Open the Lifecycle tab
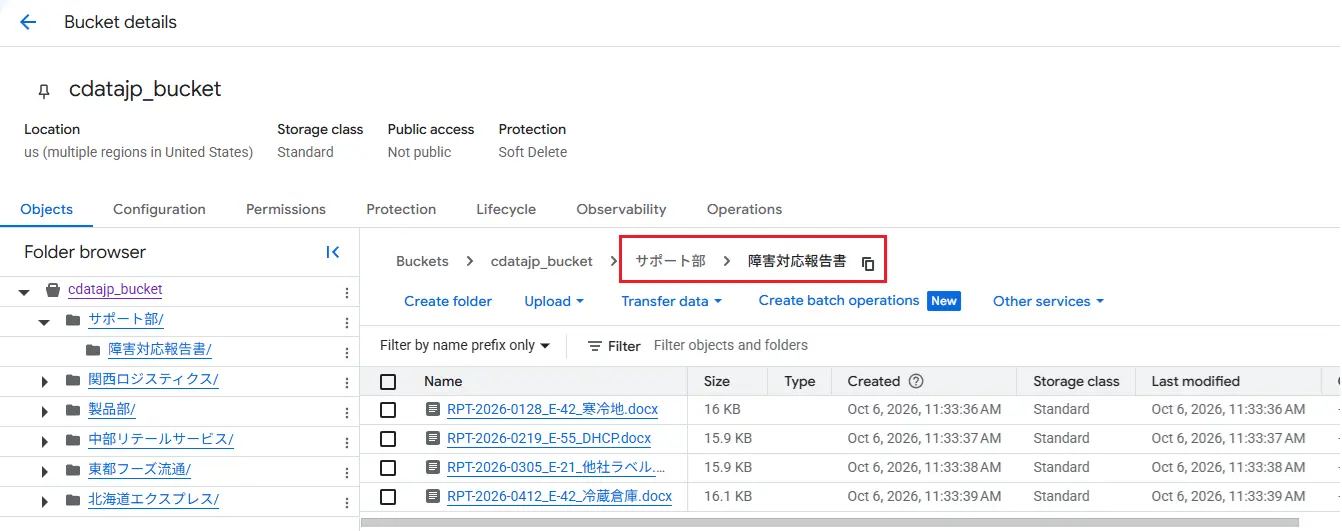This screenshot has height=531, width=1342. [506, 209]
